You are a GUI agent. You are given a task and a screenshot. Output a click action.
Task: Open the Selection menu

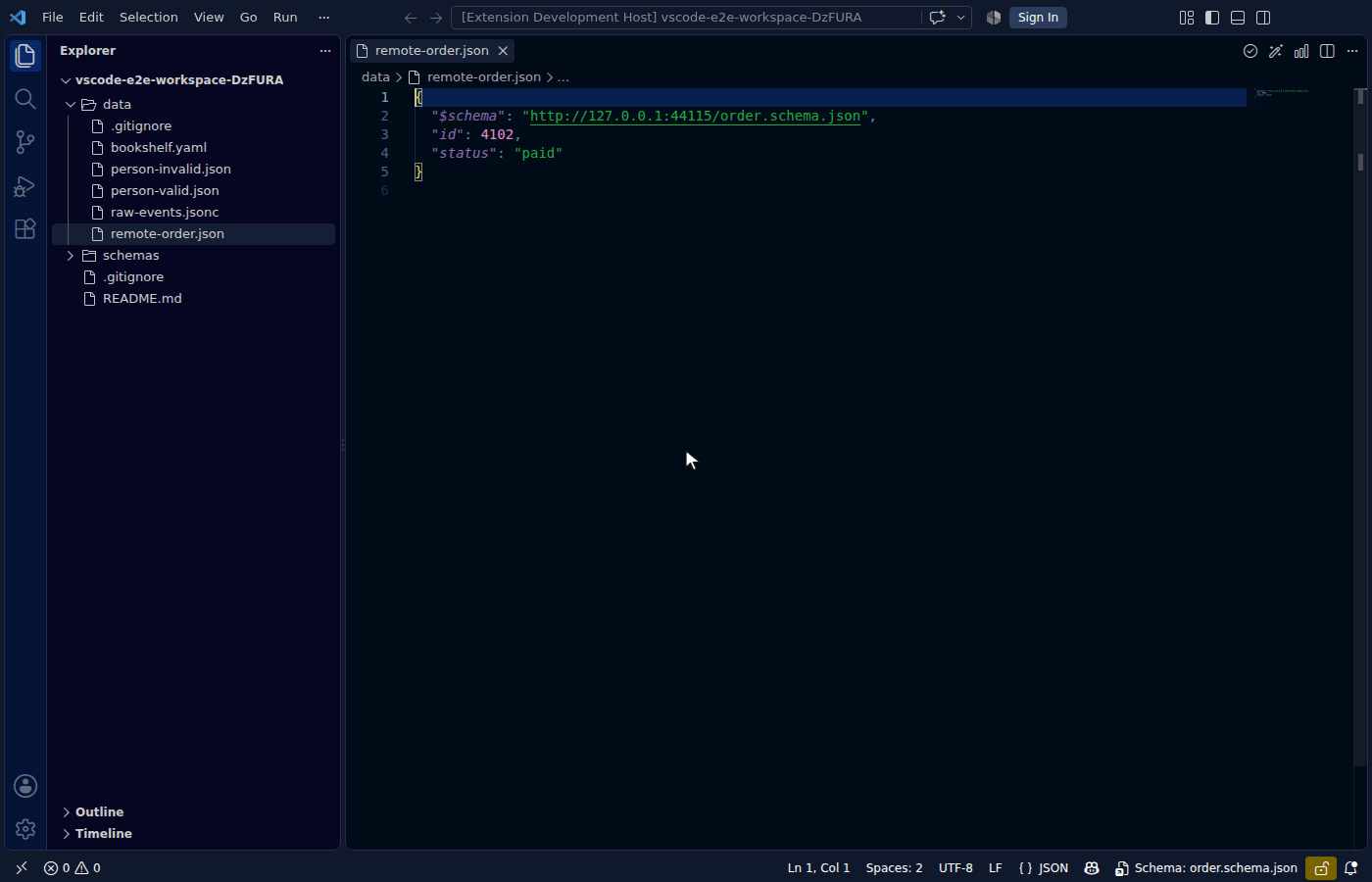(149, 18)
